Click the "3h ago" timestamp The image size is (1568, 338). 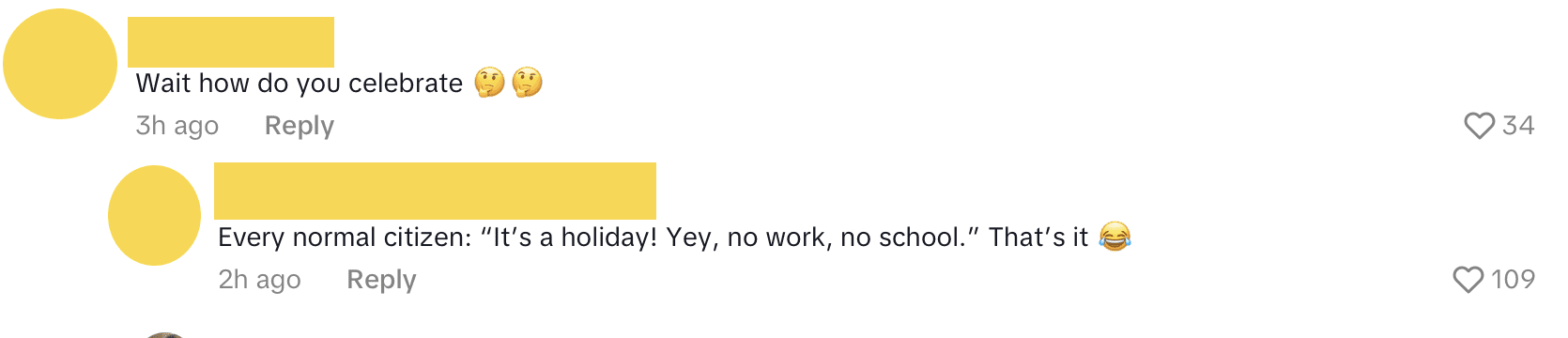click(177, 126)
